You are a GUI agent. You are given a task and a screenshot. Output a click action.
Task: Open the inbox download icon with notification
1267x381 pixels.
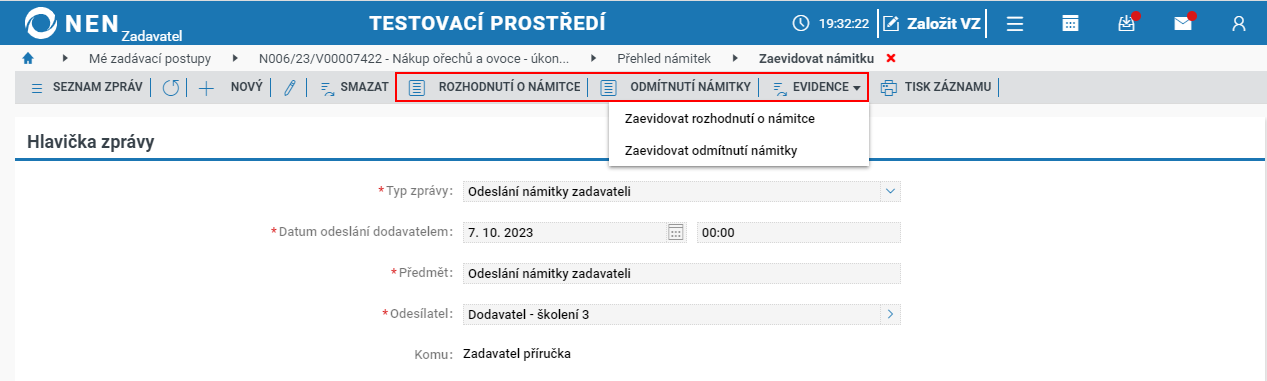pyautogui.click(x=1127, y=23)
